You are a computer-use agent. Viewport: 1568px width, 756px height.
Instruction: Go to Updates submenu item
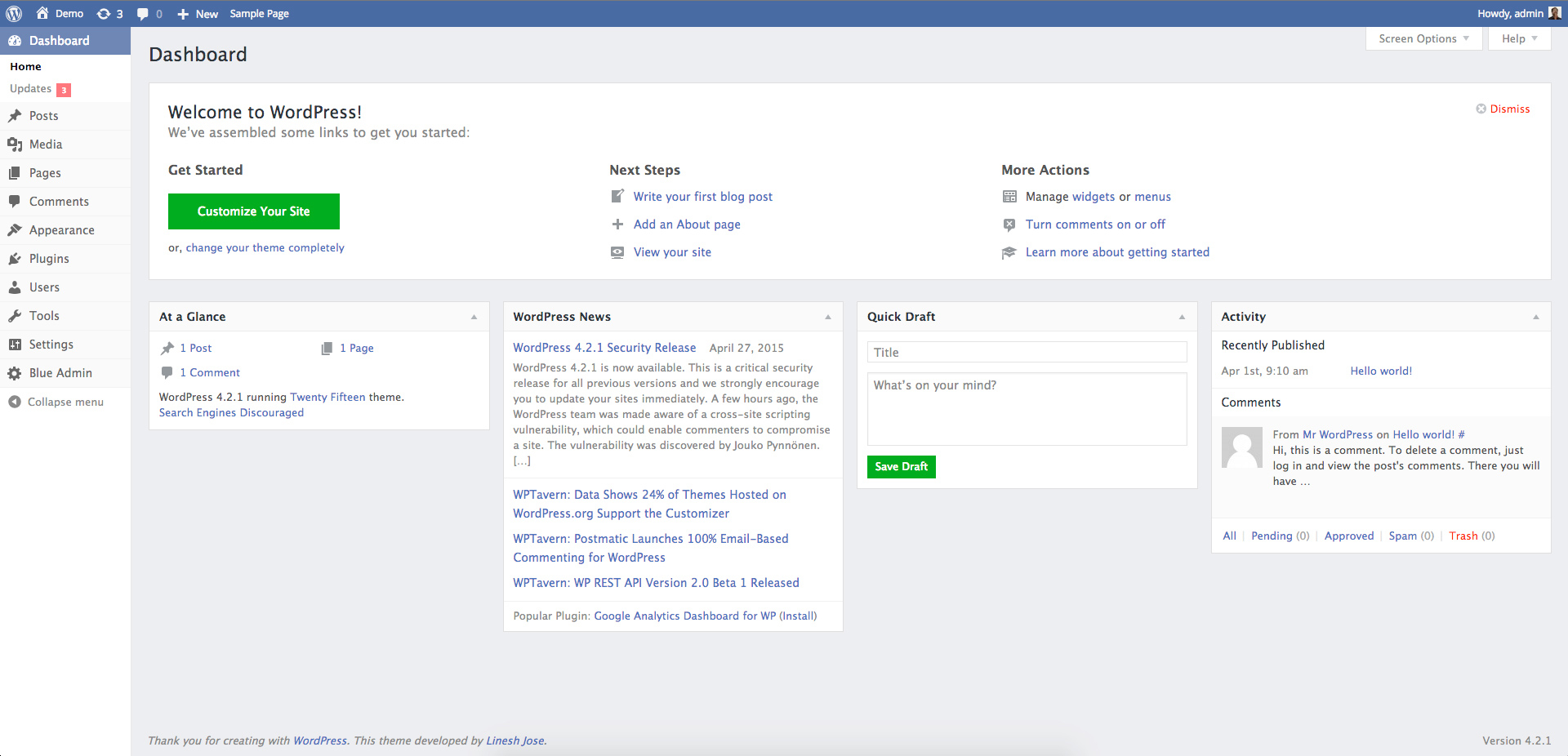(x=40, y=89)
